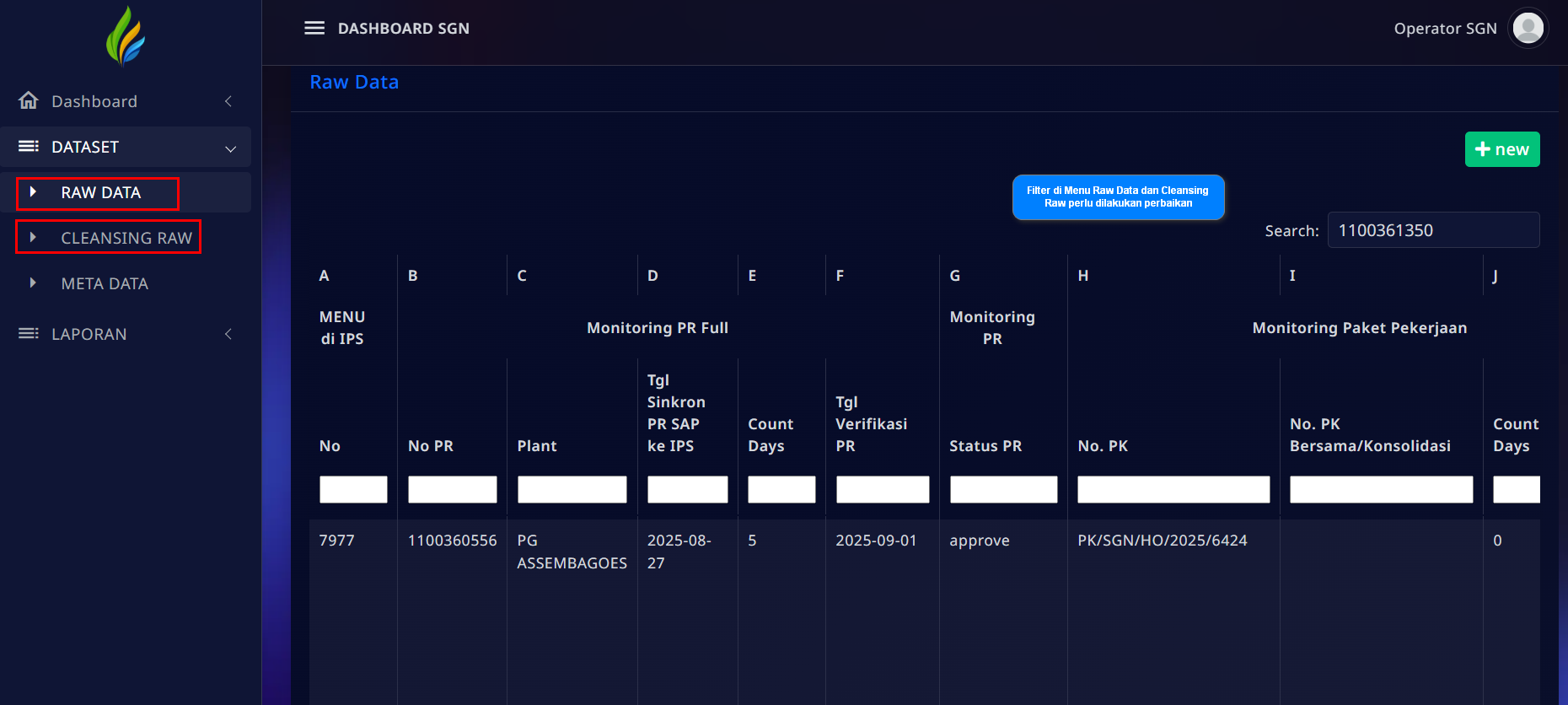
Task: Expand the Dashboard menu chevron
Action: 228,101
